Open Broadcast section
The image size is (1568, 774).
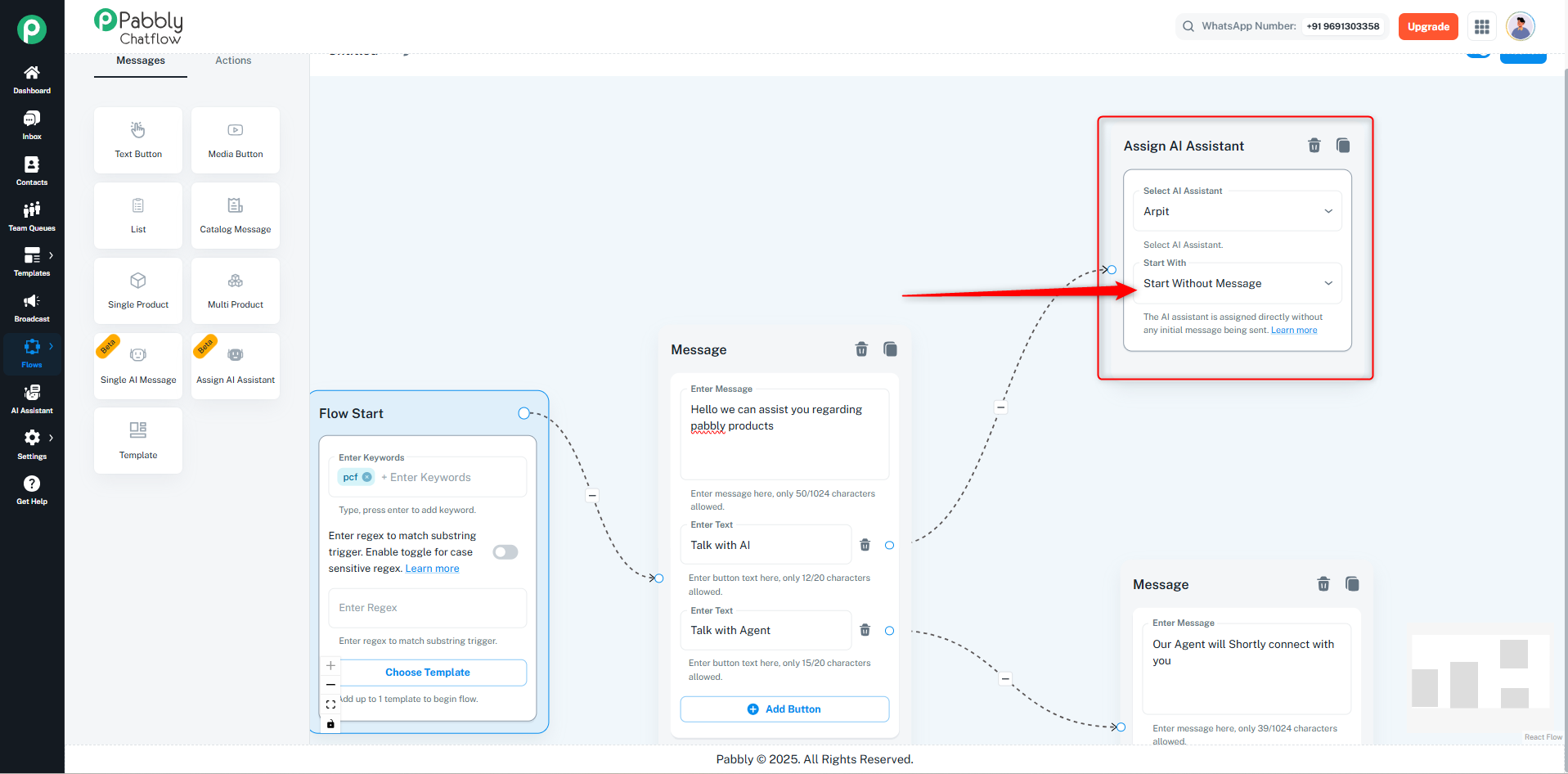pos(32,308)
